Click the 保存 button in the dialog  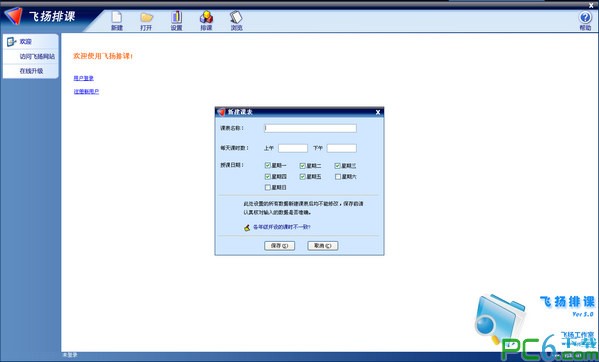(280, 246)
